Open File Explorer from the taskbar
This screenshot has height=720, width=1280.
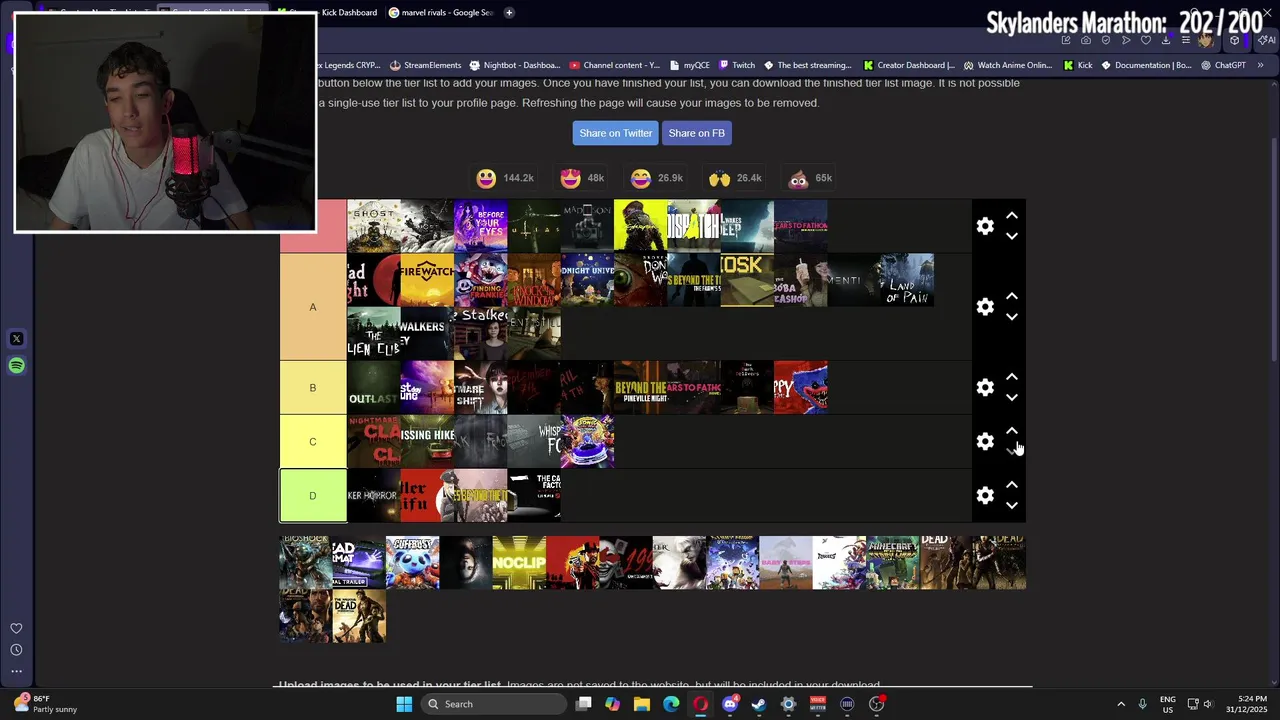[x=642, y=704]
